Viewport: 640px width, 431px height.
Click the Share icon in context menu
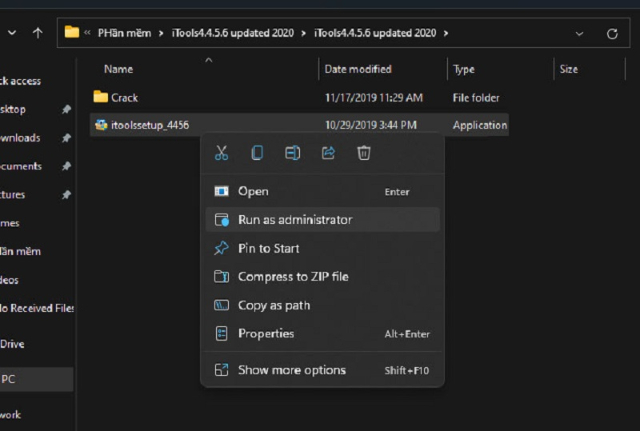(x=328, y=153)
